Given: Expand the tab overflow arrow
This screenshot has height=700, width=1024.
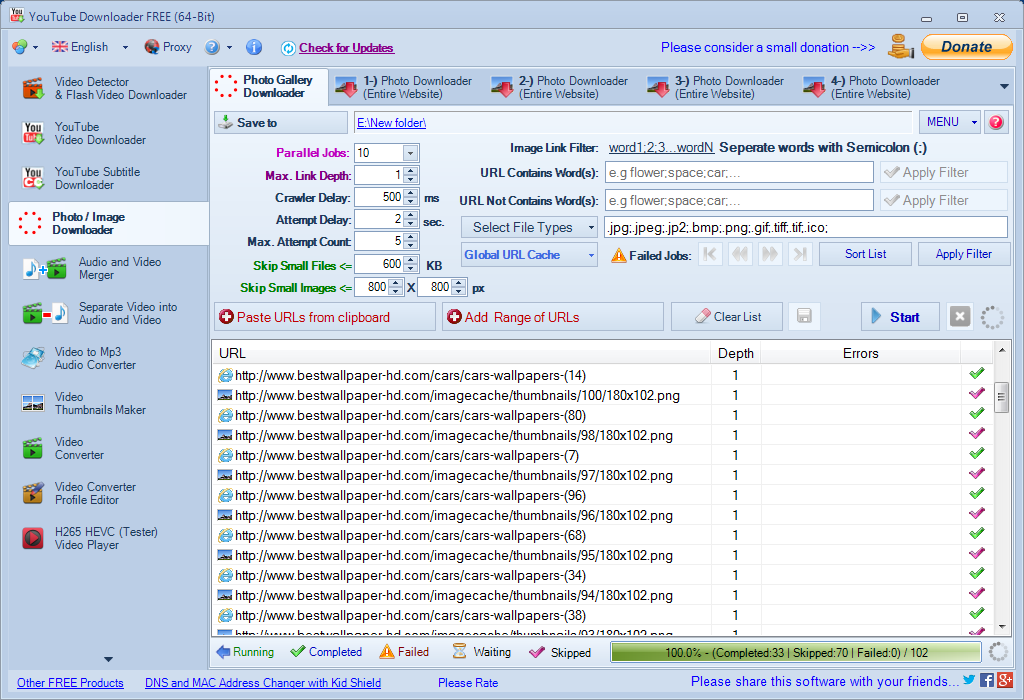Looking at the screenshot, I should pyautogui.click(x=1004, y=86).
